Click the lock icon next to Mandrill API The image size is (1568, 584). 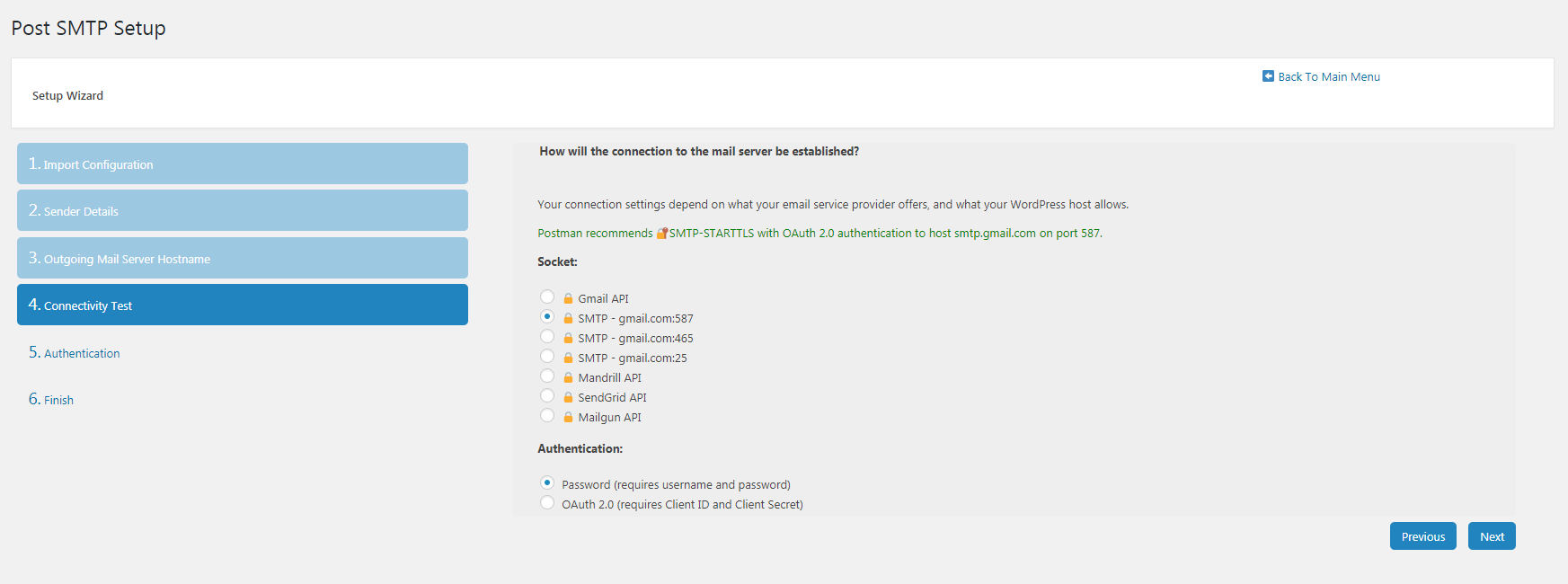point(568,377)
